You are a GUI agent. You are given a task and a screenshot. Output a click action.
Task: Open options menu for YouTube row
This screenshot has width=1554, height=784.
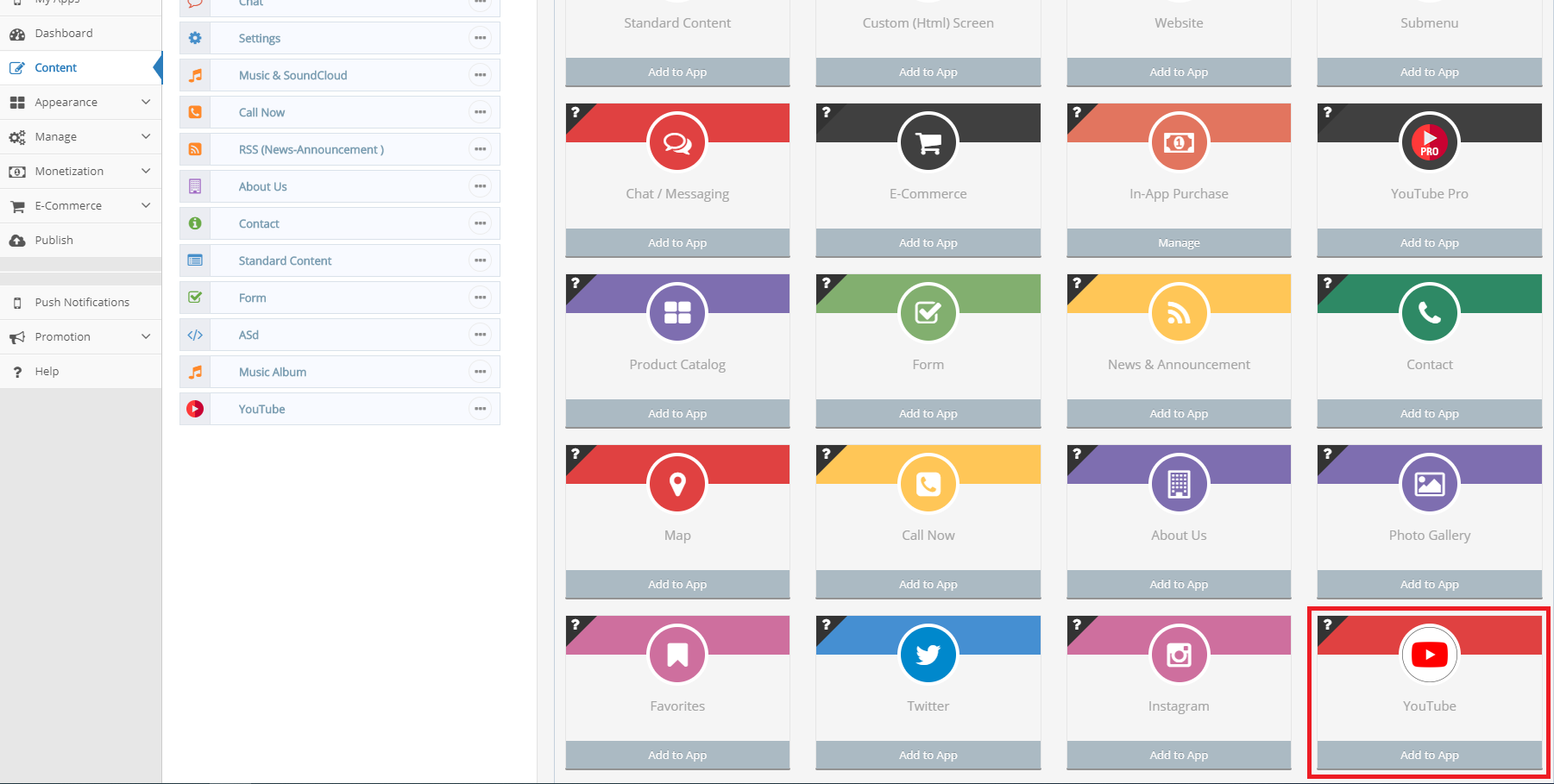pyautogui.click(x=481, y=409)
